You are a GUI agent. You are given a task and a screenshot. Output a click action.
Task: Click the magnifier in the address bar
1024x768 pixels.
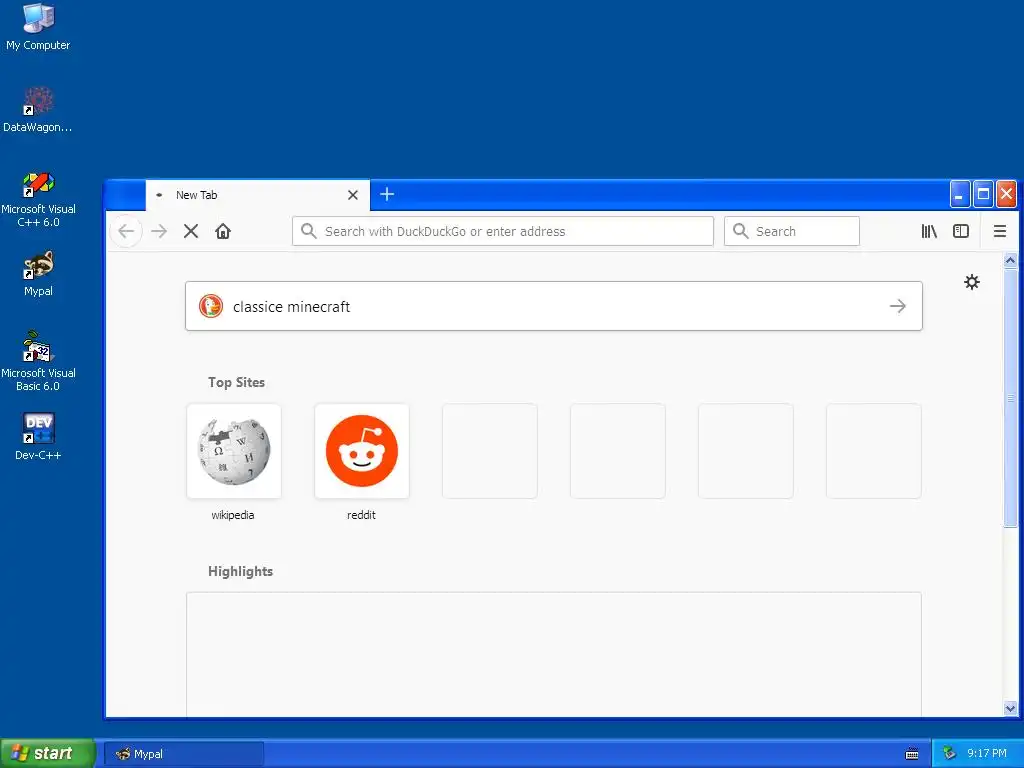point(308,231)
